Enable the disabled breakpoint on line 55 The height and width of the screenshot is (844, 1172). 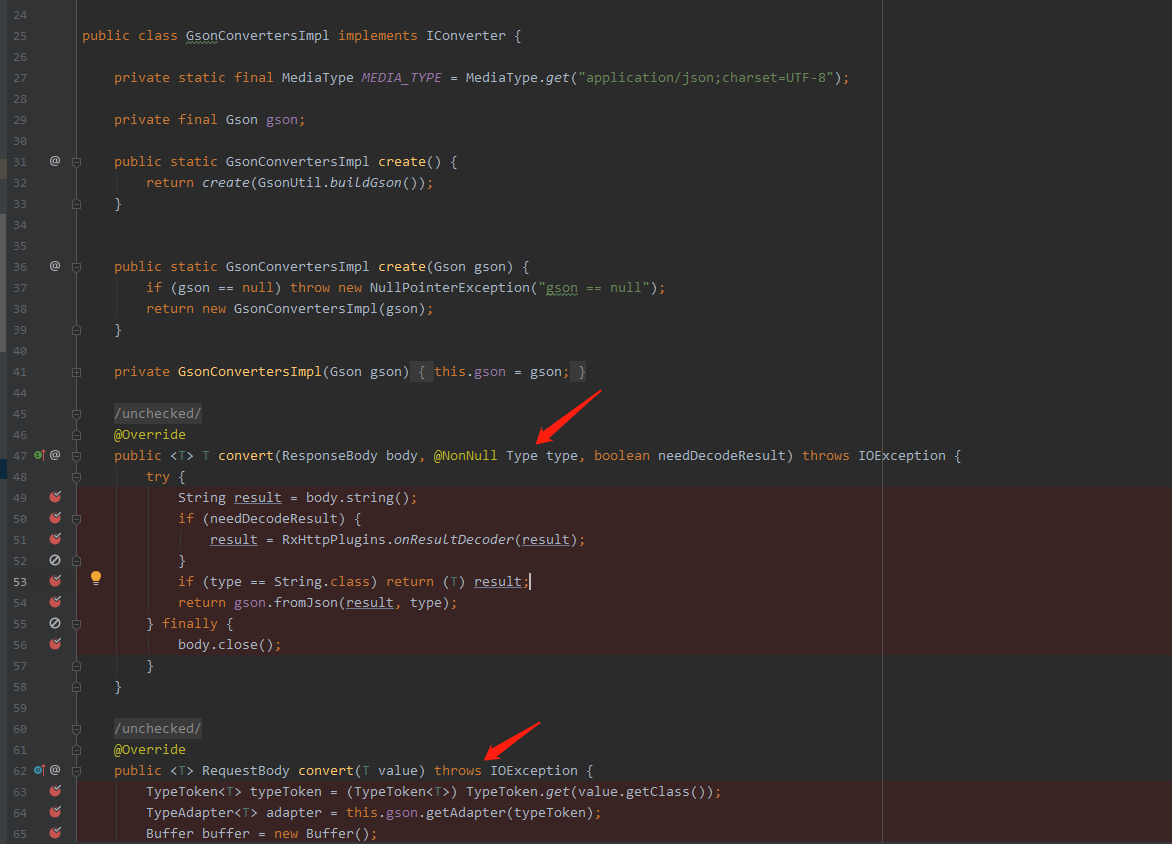click(x=54, y=623)
